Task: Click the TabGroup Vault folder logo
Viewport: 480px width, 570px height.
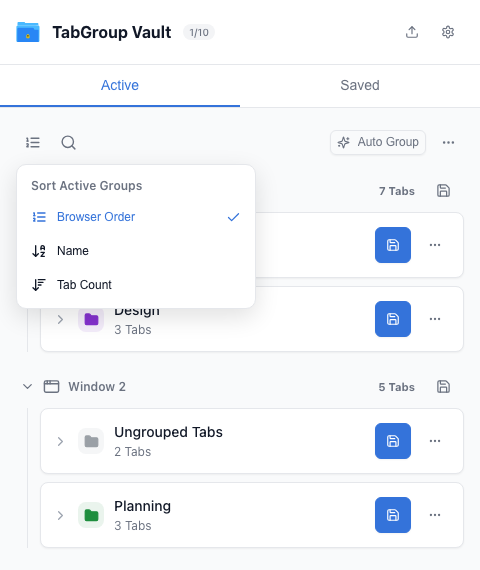Action: pyautogui.click(x=28, y=32)
